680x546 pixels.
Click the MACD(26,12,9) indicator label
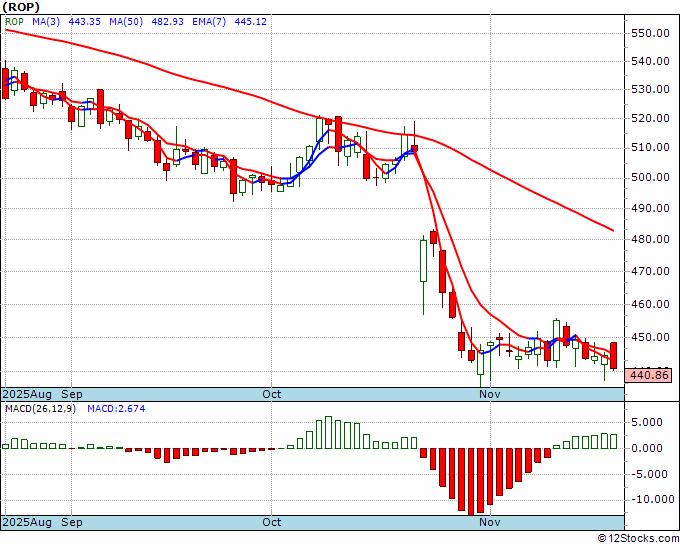click(x=40, y=409)
